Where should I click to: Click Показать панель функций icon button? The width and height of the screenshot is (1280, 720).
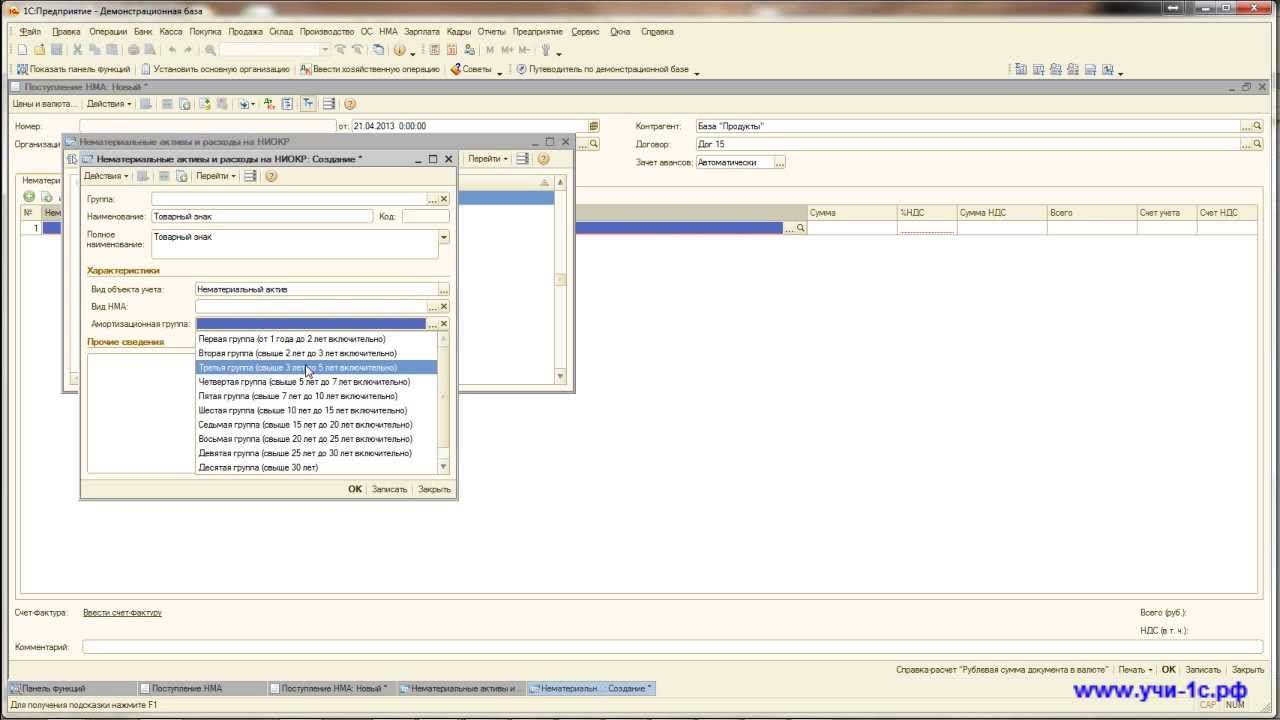[x=73, y=69]
